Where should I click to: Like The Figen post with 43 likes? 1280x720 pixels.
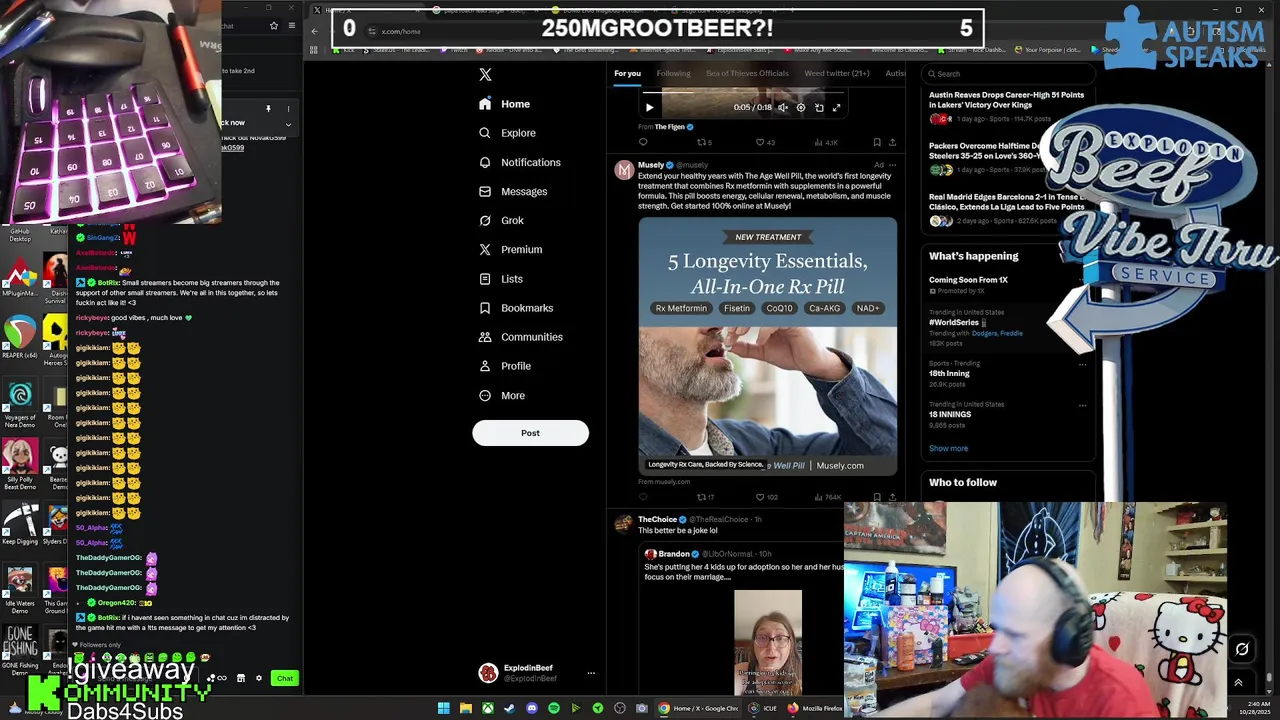click(x=765, y=142)
